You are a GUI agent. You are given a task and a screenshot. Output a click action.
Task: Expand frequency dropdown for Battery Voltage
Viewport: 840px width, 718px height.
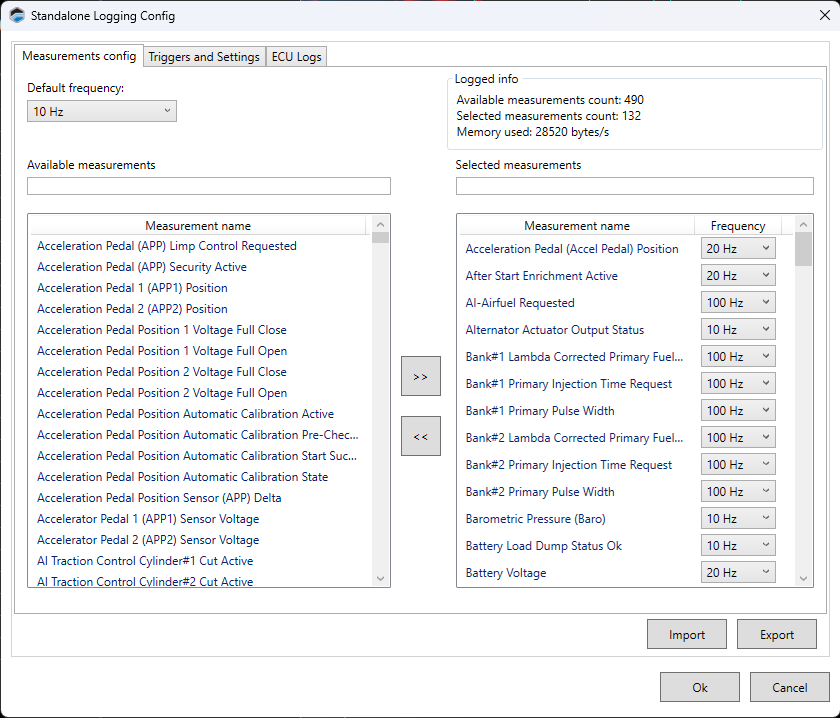(738, 572)
